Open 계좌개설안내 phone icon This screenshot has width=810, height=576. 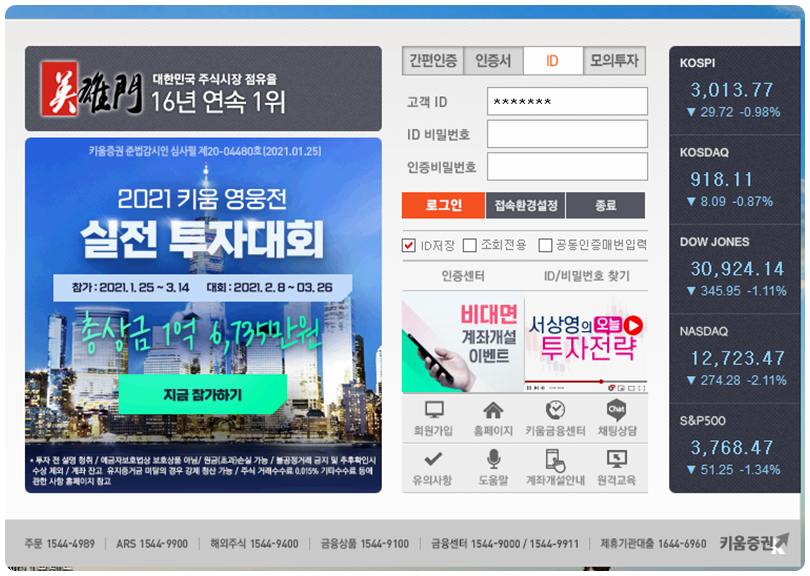tap(555, 459)
